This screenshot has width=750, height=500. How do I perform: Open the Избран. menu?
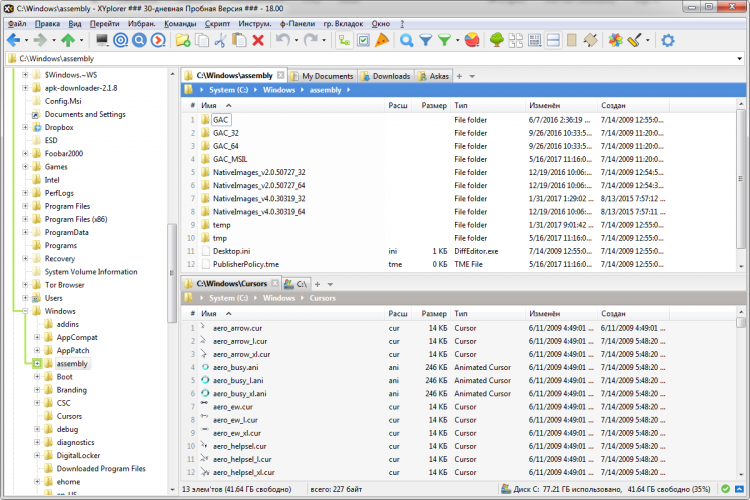point(142,23)
